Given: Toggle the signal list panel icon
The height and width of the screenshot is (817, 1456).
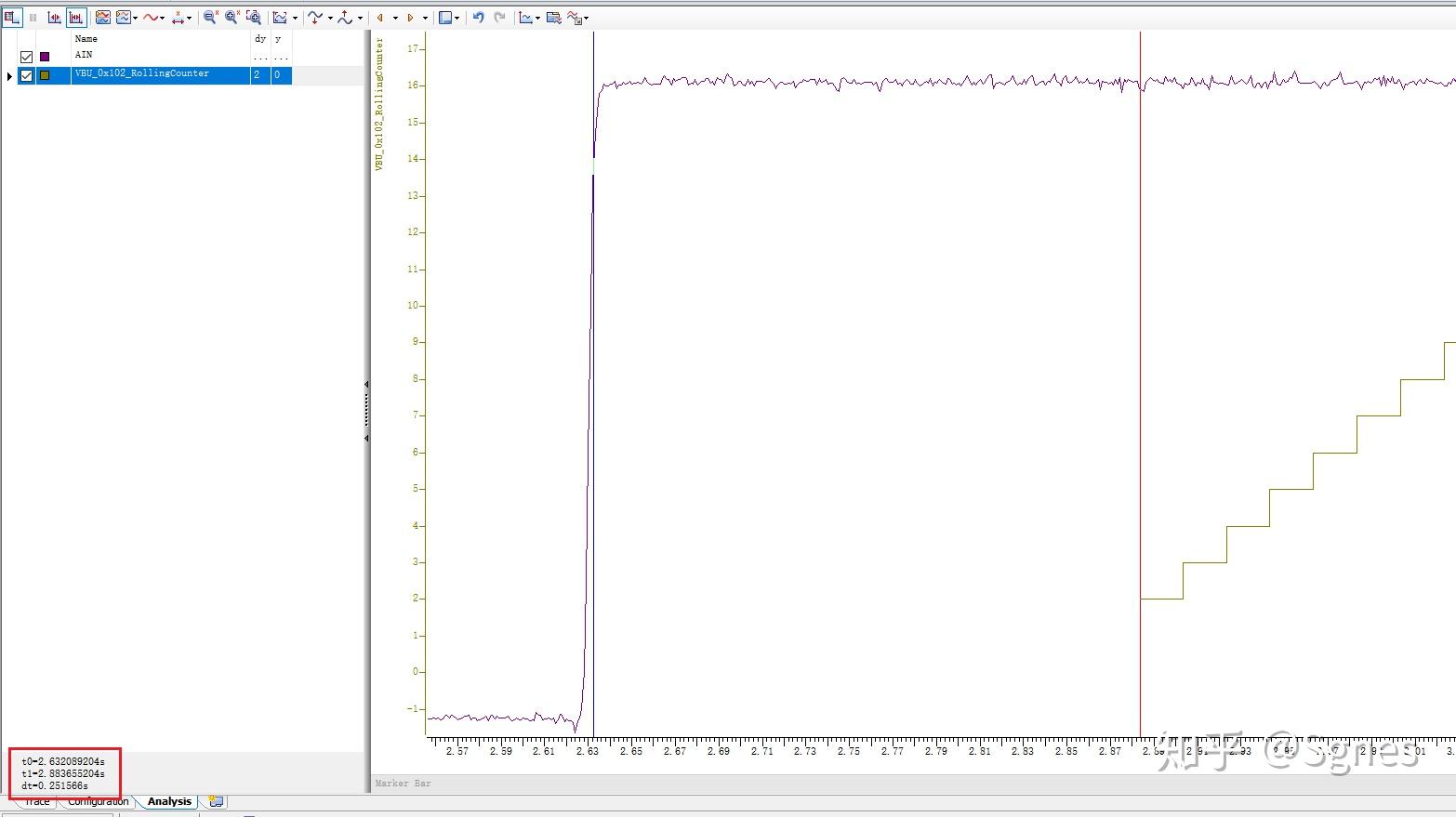Looking at the screenshot, I should point(11,17).
